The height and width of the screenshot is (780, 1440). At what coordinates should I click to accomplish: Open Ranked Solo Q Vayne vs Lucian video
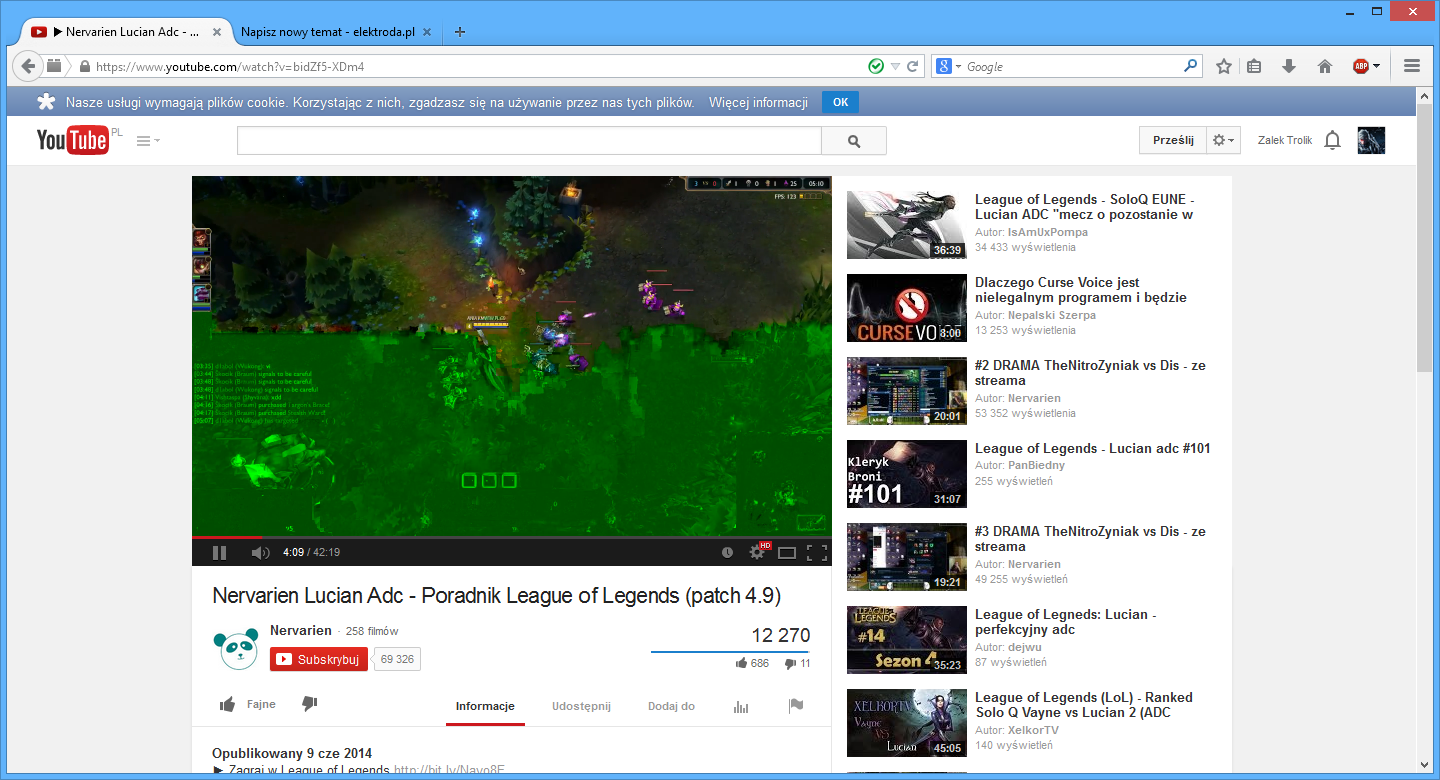coord(1084,705)
